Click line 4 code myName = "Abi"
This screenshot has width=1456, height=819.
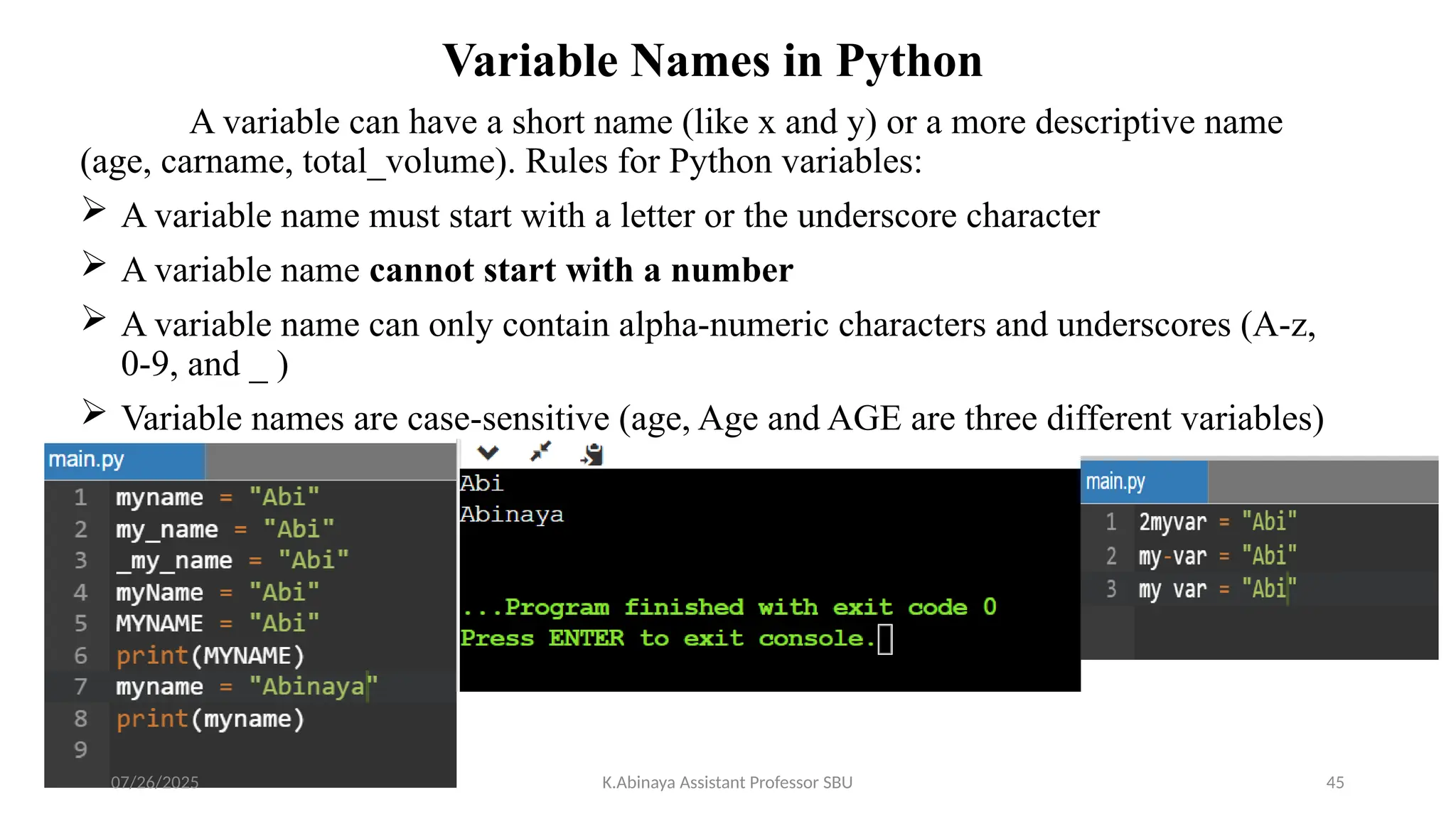point(218,592)
